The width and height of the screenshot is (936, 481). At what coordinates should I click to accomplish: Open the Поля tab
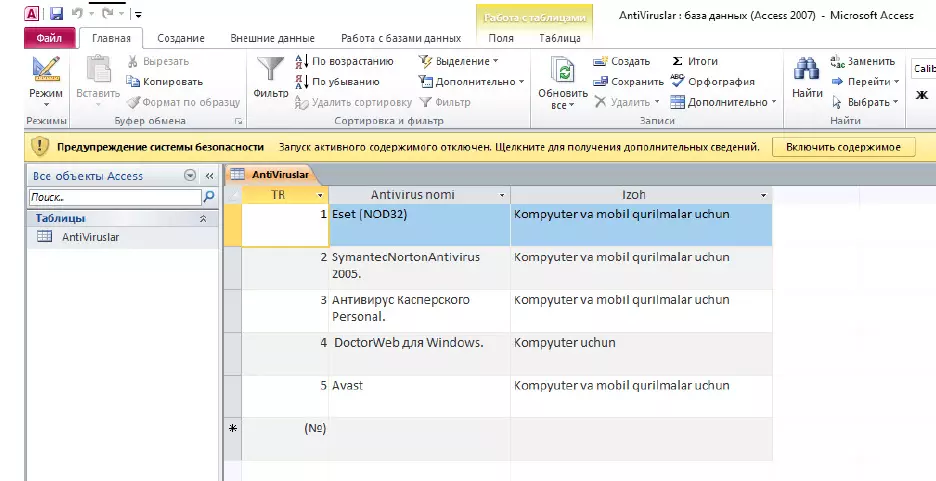[x=501, y=38]
